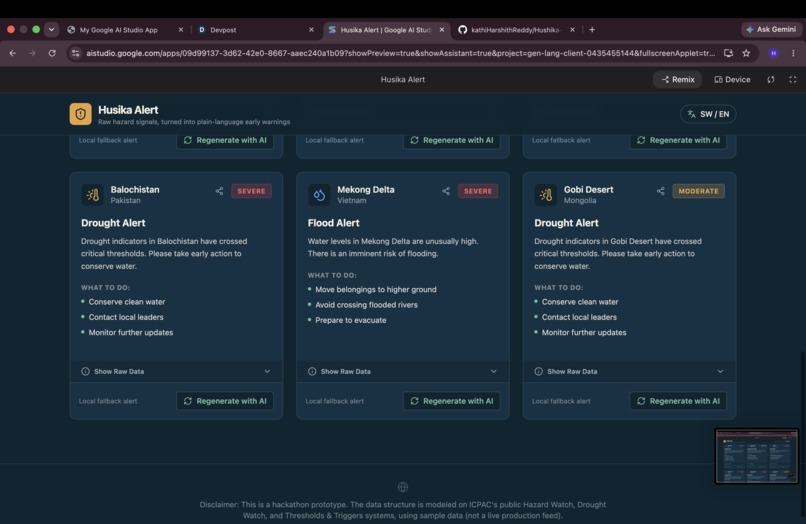This screenshot has height=524, width=806.
Task: Click the info icon on Balochistan Show Raw Data
Action: click(x=85, y=371)
